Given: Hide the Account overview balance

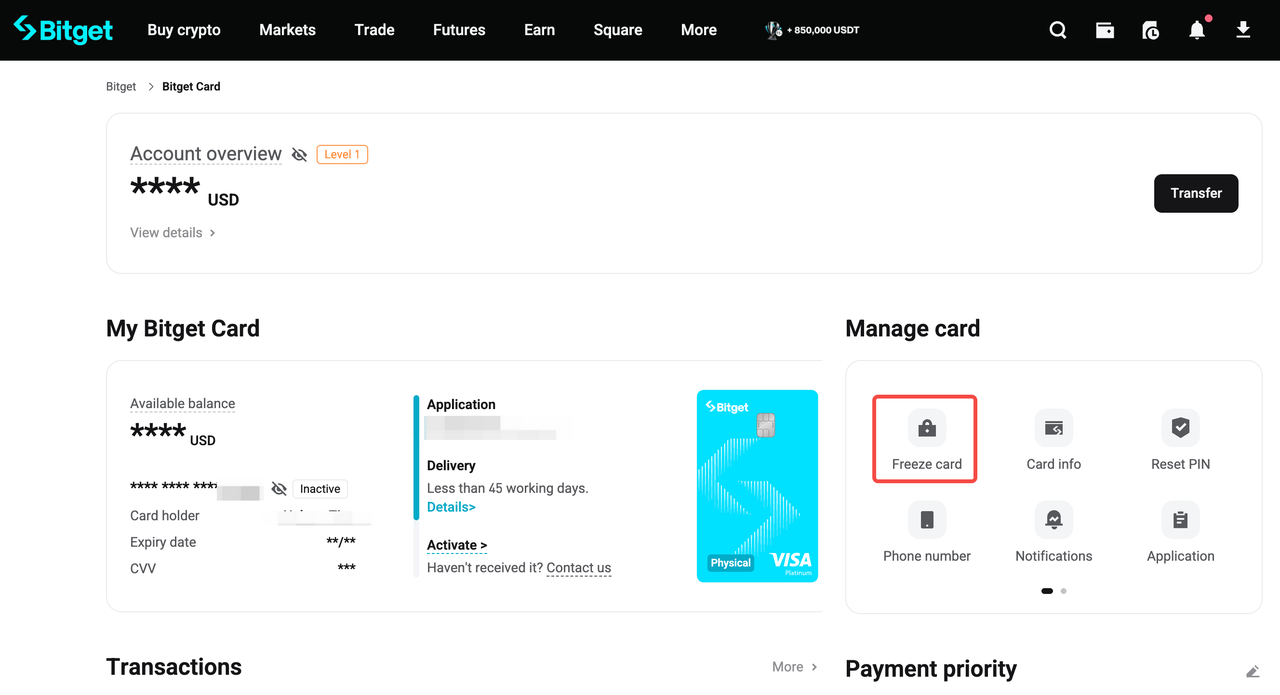Looking at the screenshot, I should [x=299, y=154].
